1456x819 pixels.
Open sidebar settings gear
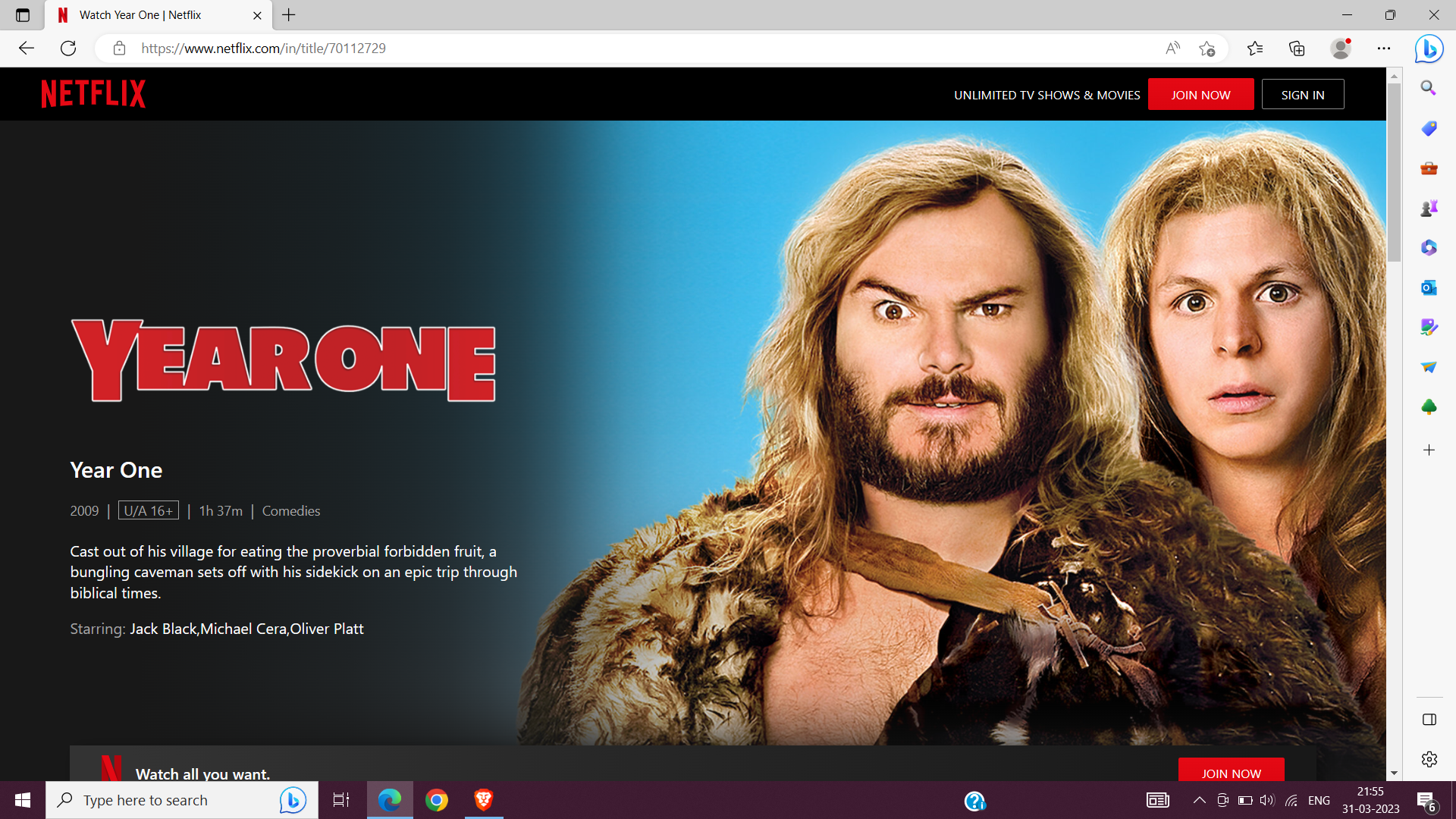click(x=1429, y=759)
